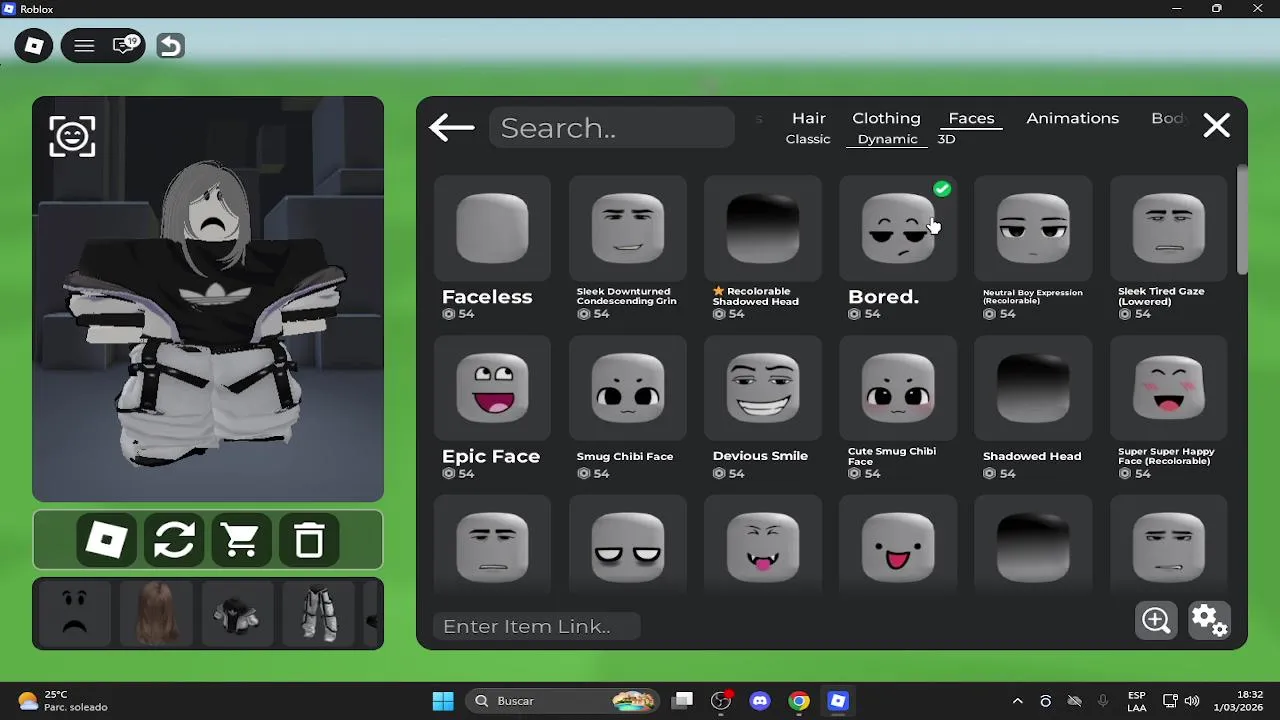Click the face emote icon in avatar preview
This screenshot has width=1280, height=720.
[72, 136]
